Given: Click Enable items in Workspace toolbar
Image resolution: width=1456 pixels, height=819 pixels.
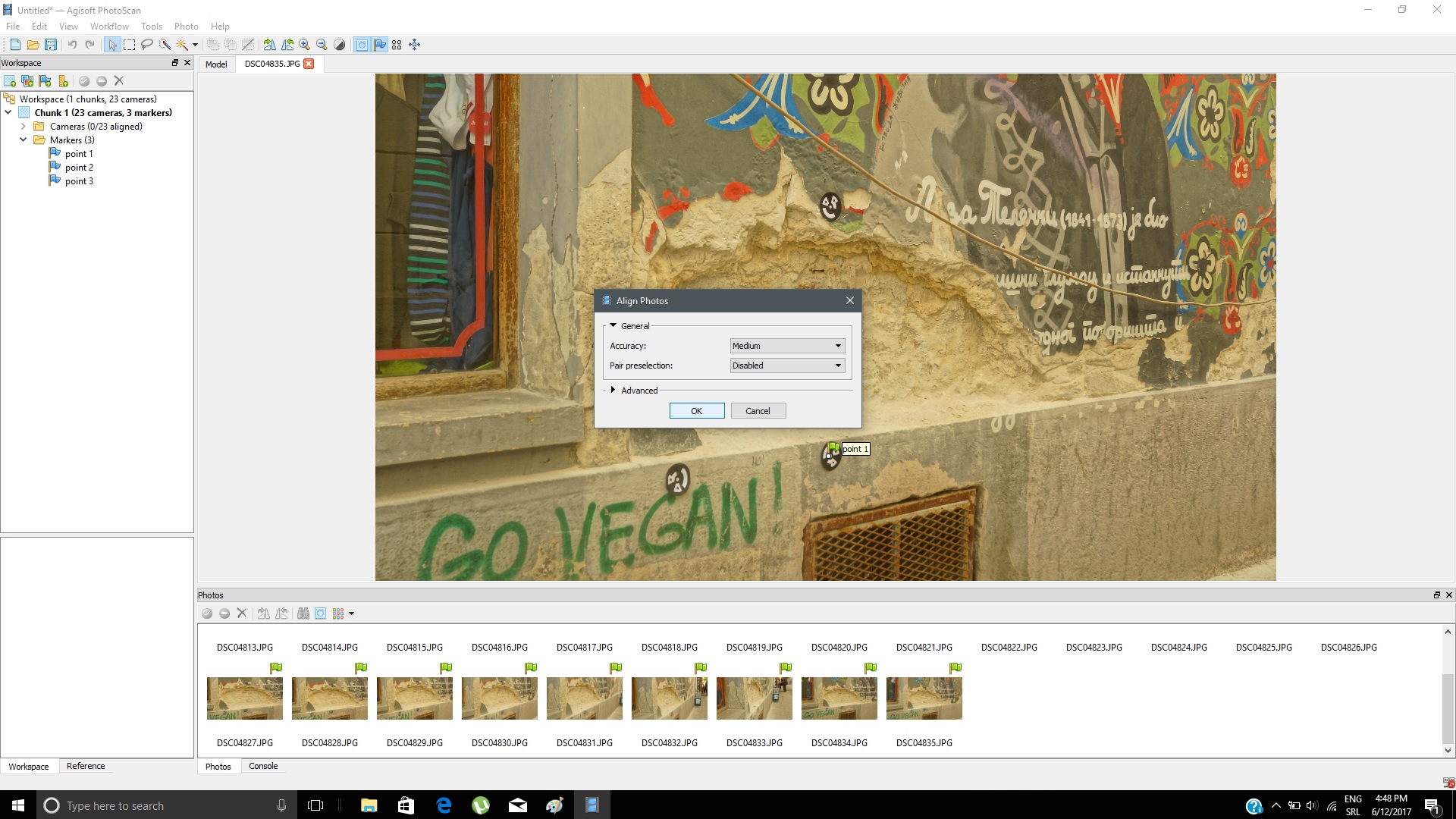Looking at the screenshot, I should pos(84,81).
